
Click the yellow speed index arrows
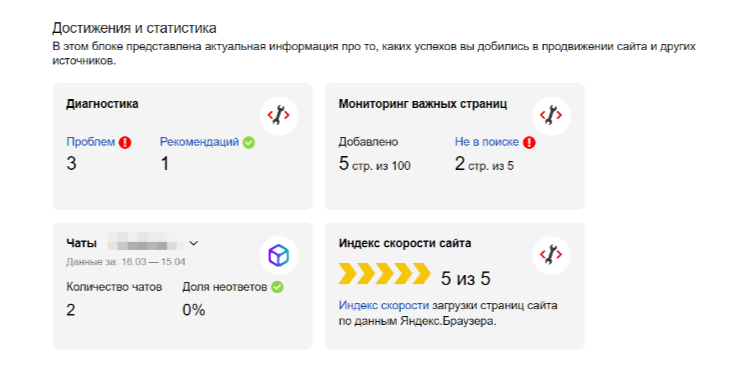pos(384,274)
